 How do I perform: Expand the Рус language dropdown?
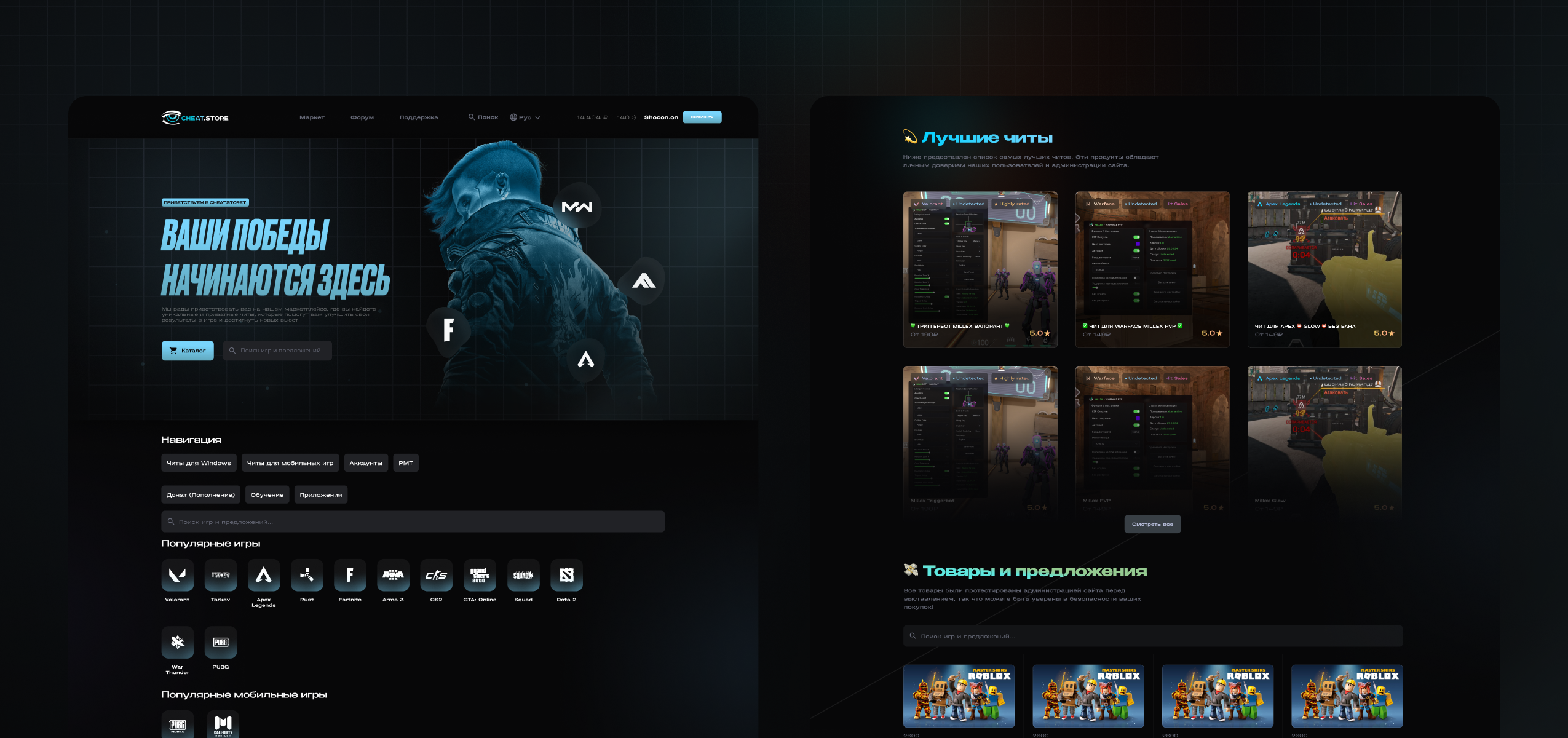tap(525, 117)
